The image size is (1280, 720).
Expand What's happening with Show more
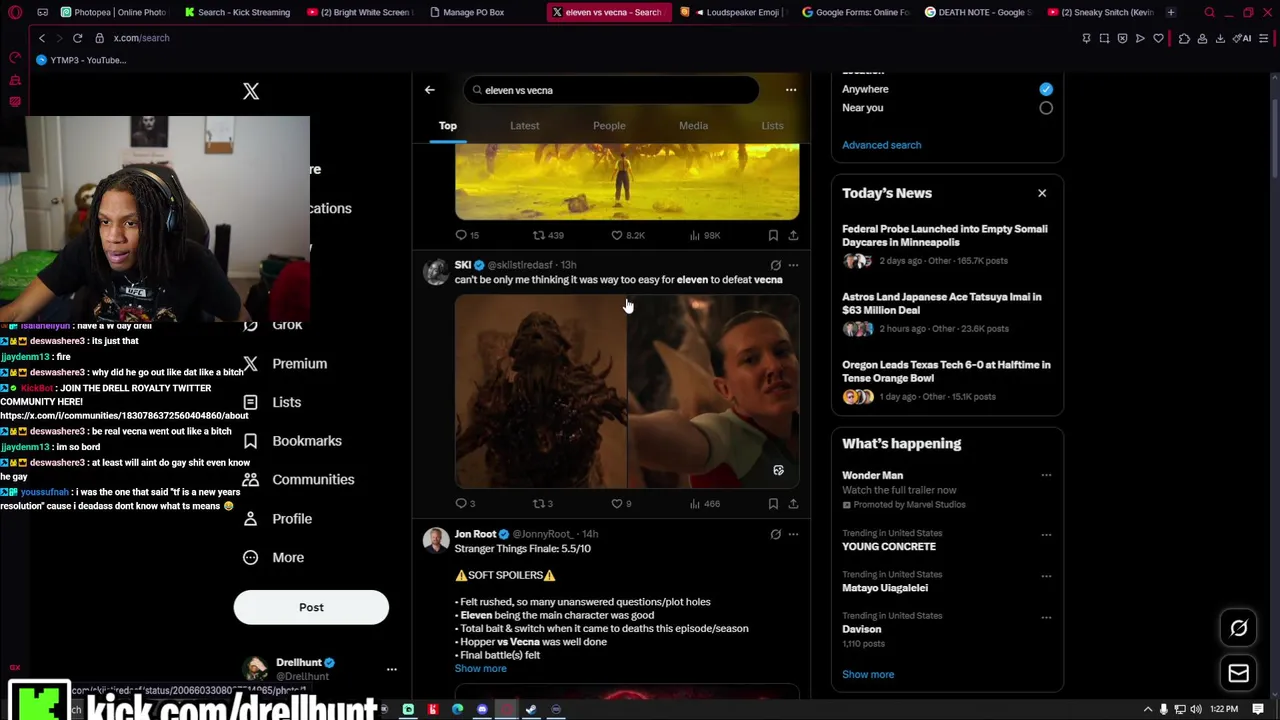point(868,674)
